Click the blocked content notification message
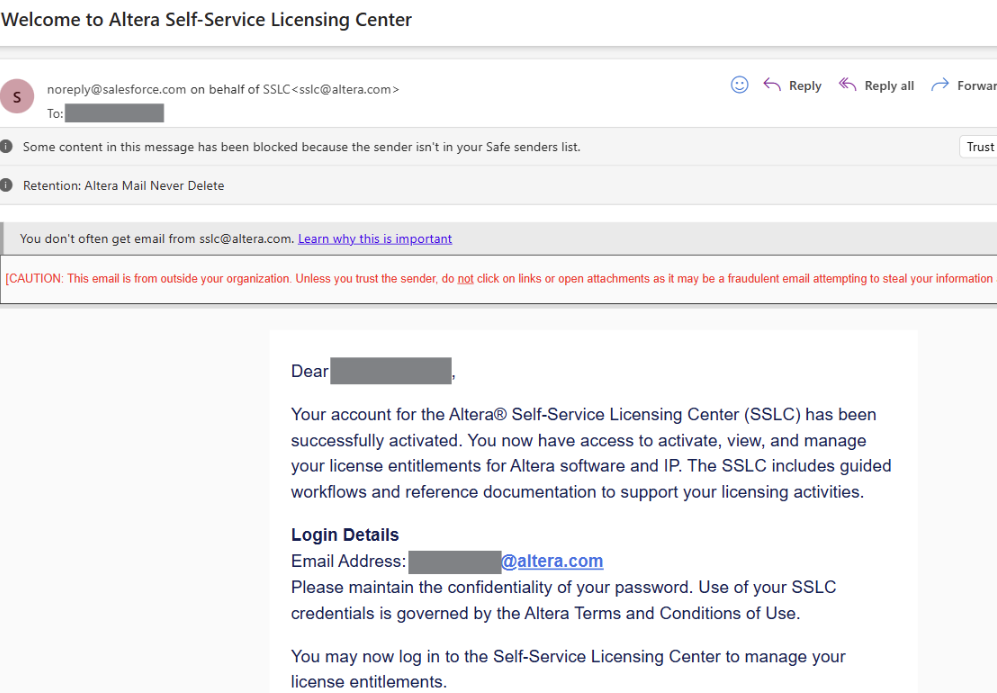997x693 pixels. 301,147
